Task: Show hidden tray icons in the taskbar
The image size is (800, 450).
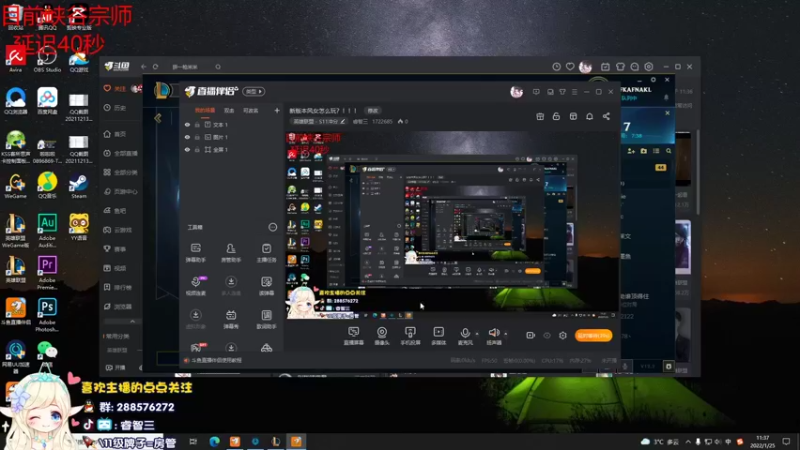Action: (x=688, y=441)
